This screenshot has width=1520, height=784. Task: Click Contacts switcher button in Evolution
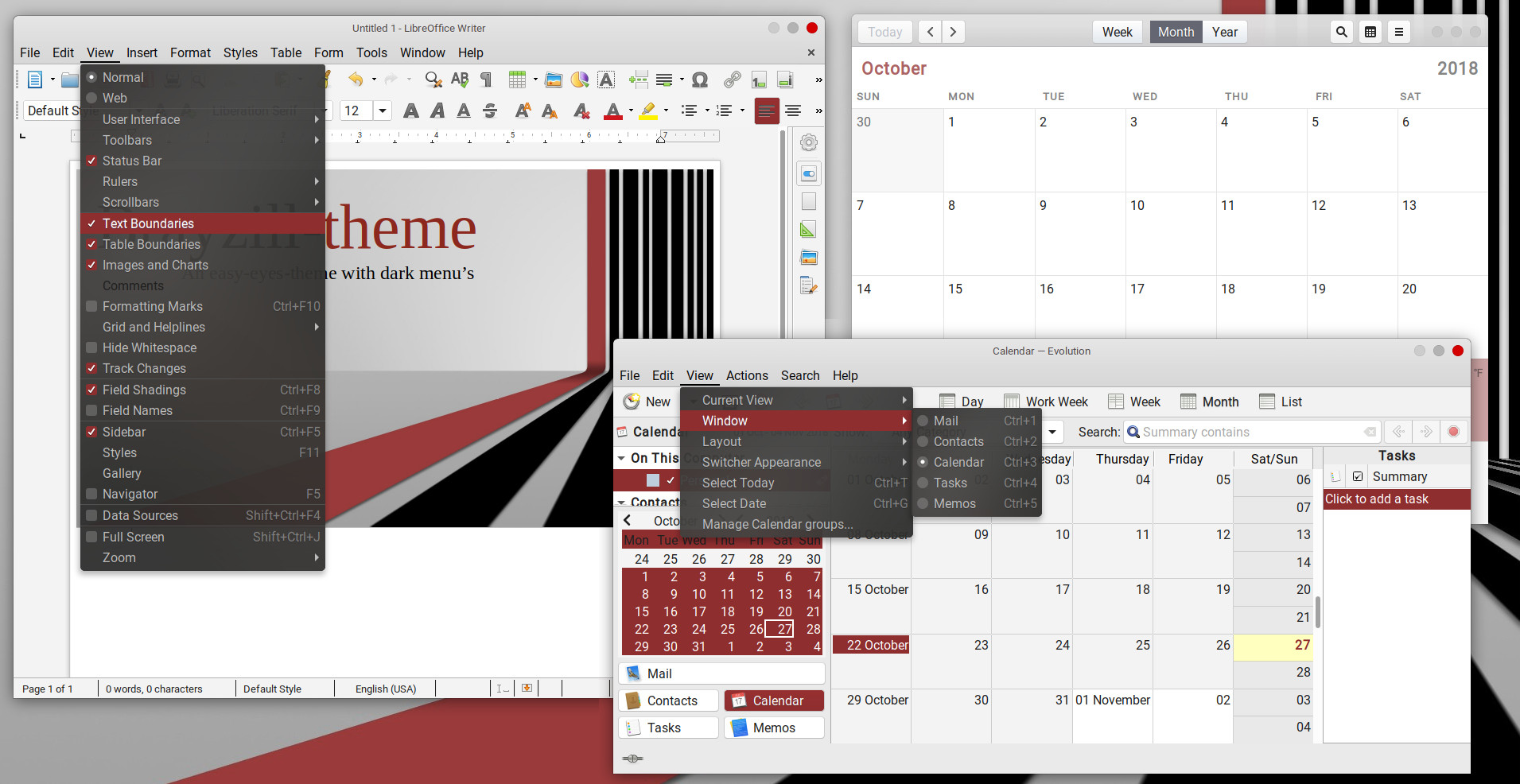[669, 701]
